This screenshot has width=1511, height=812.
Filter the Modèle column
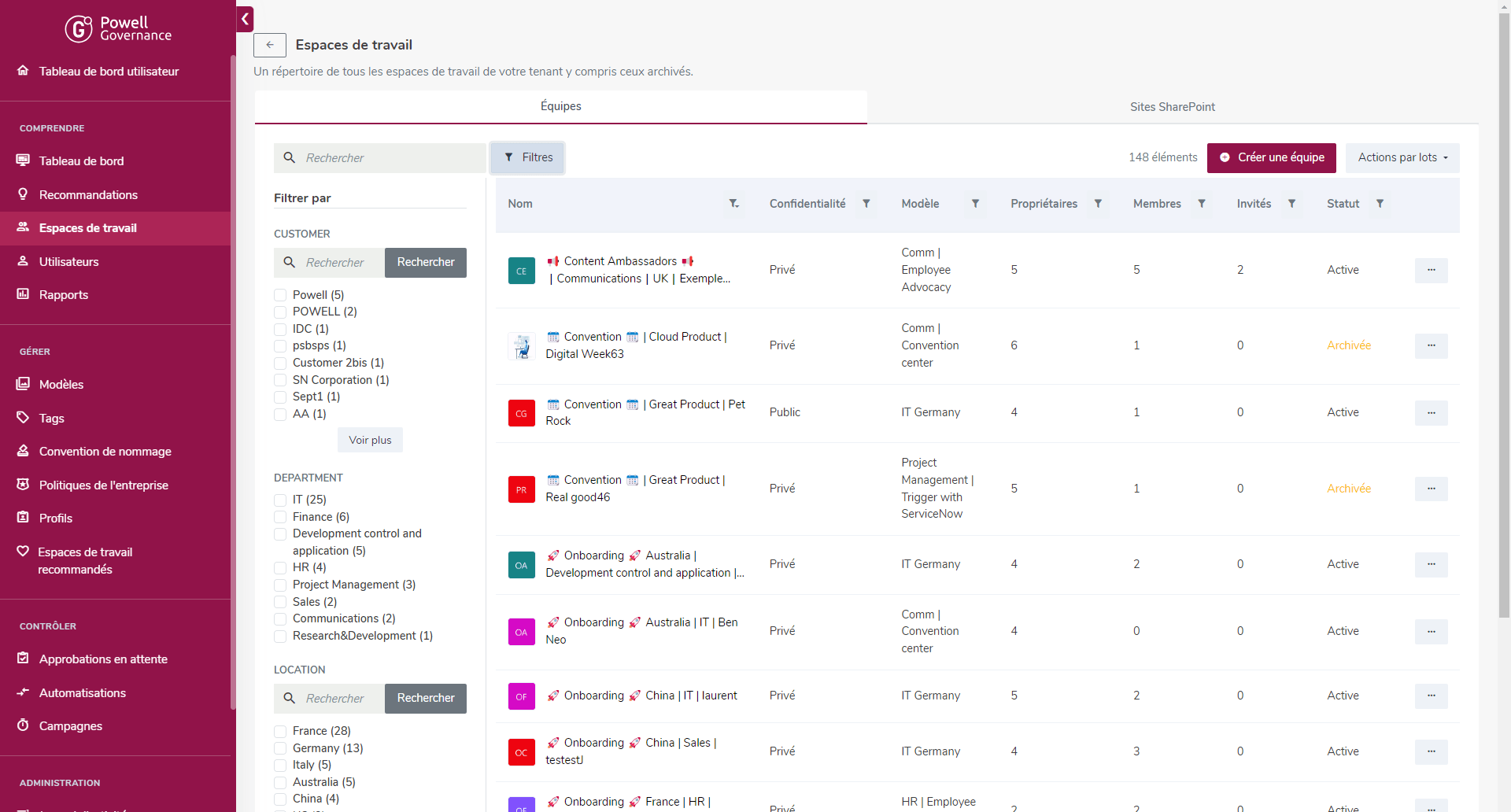coord(975,204)
